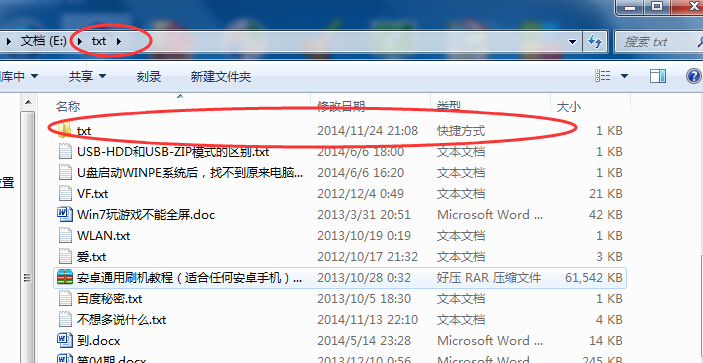Click the 爱.txt file icon
This screenshot has width=703, height=363.
pyautogui.click(x=65, y=256)
